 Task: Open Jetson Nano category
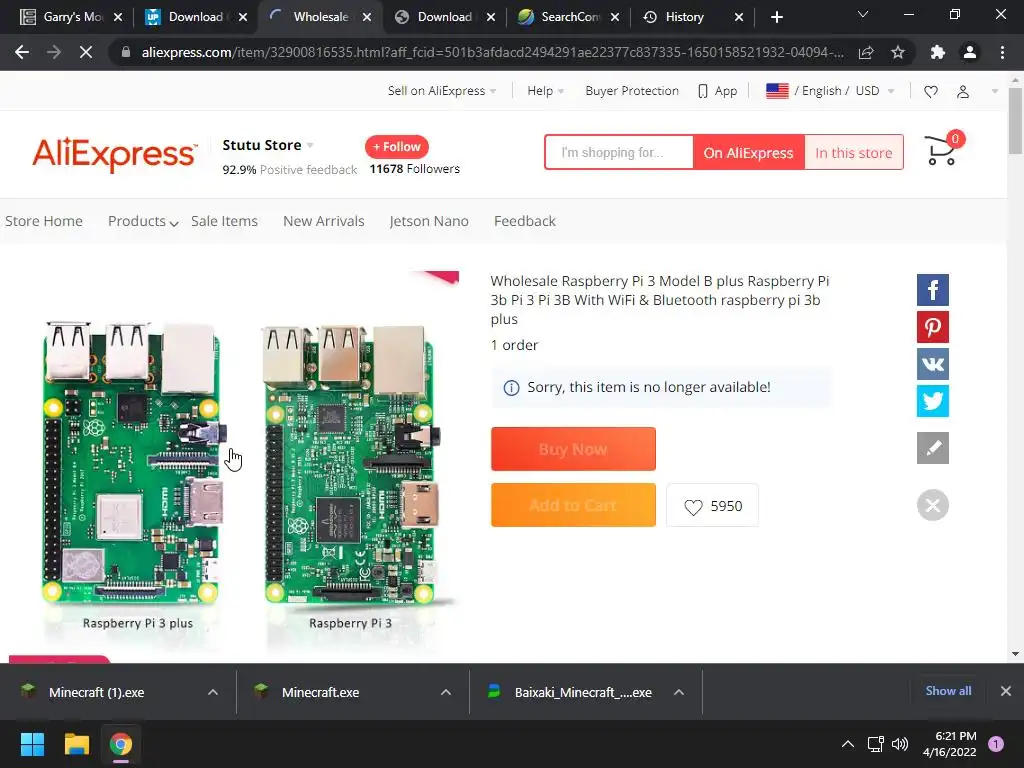tap(428, 221)
